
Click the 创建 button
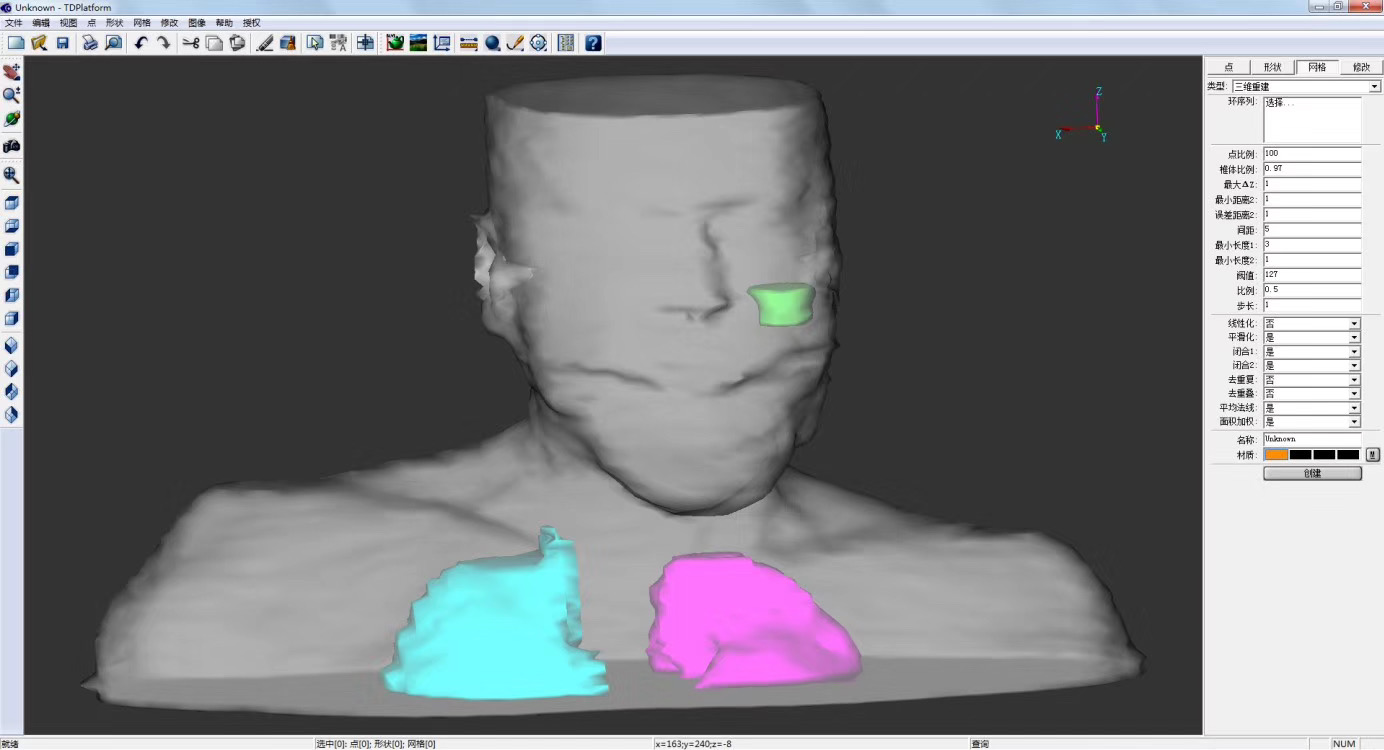[1312, 473]
